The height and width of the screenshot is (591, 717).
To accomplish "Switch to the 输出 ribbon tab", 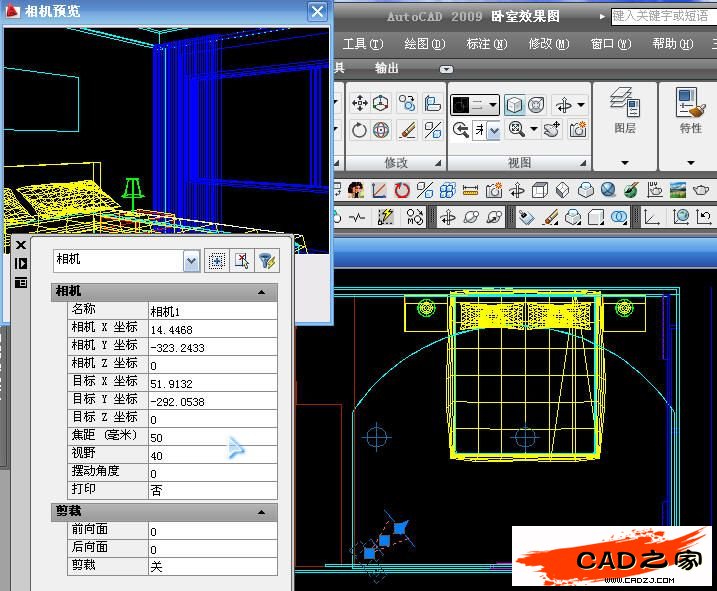I will click(x=386, y=68).
